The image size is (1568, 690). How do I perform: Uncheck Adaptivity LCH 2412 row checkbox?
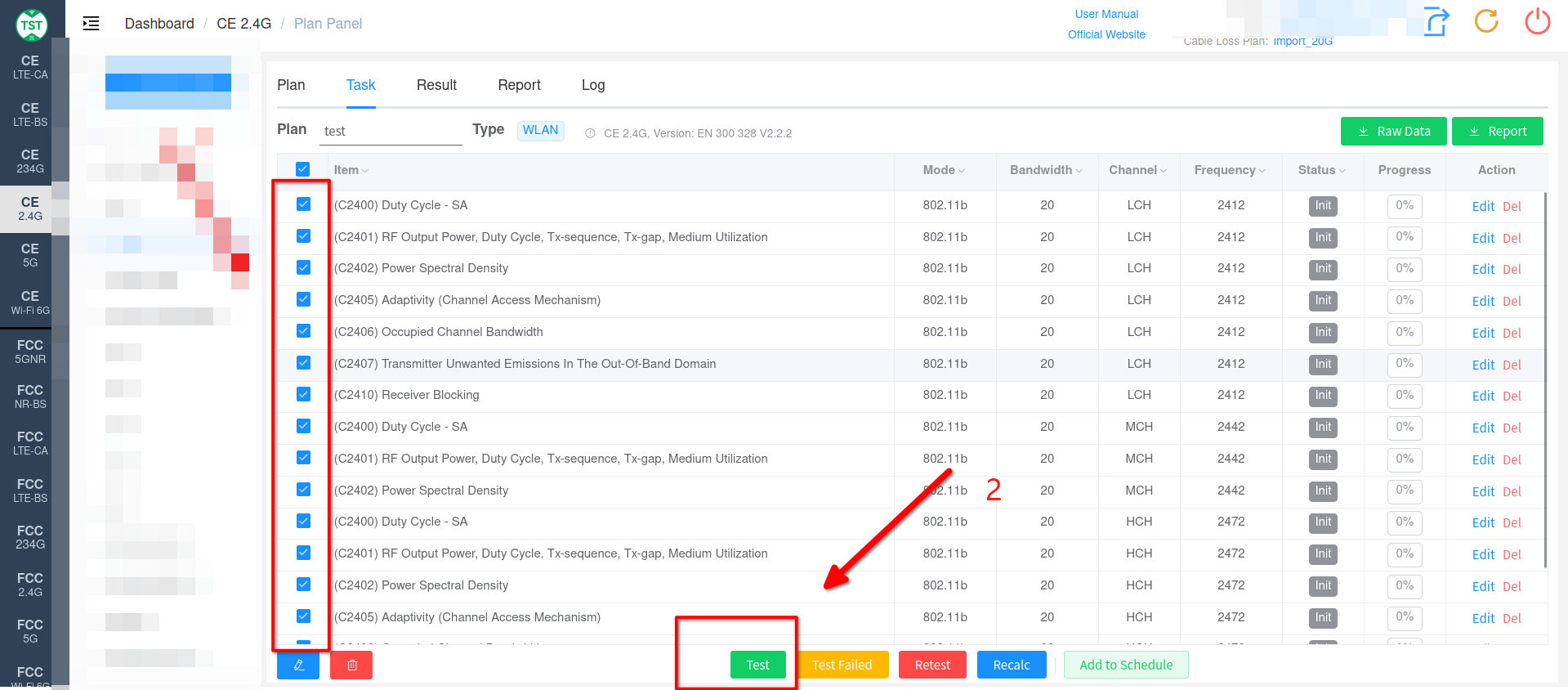303,299
